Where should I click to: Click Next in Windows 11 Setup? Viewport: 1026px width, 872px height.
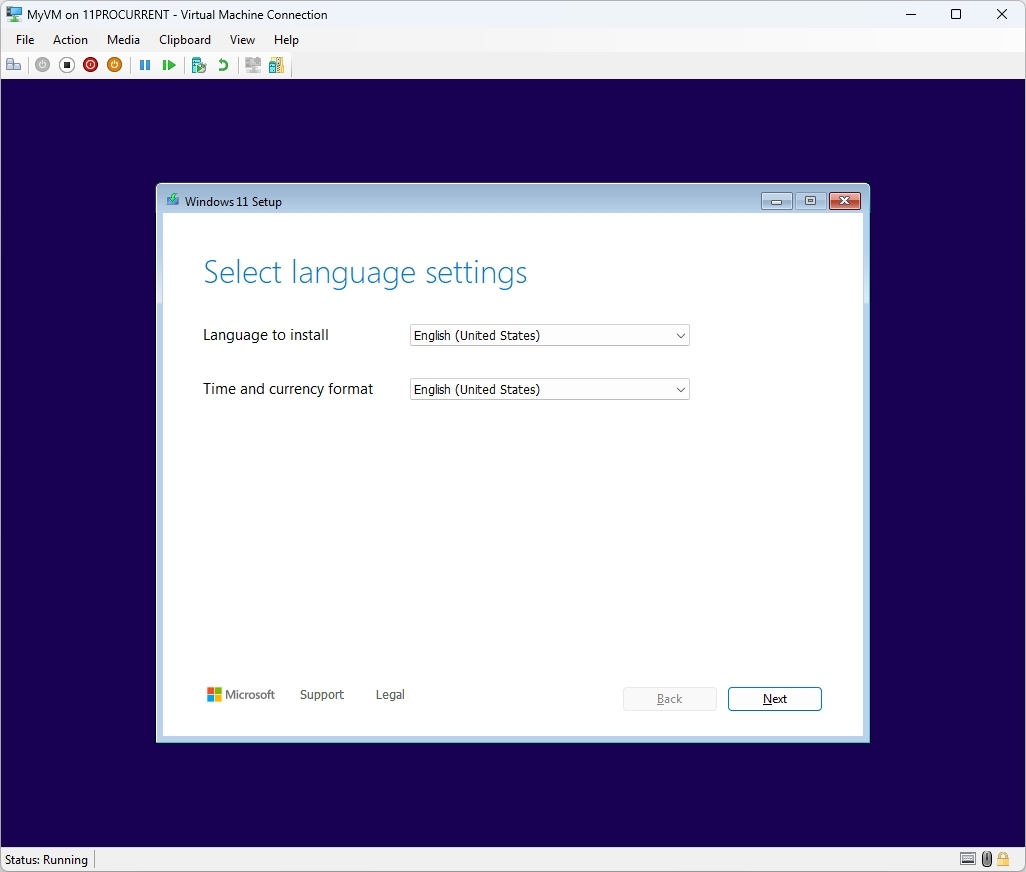(x=775, y=699)
